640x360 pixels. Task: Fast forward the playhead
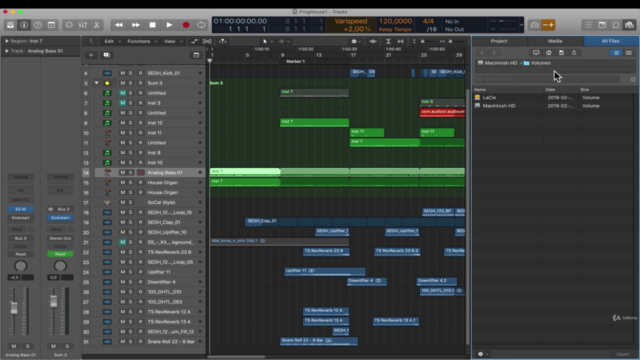(x=136, y=25)
